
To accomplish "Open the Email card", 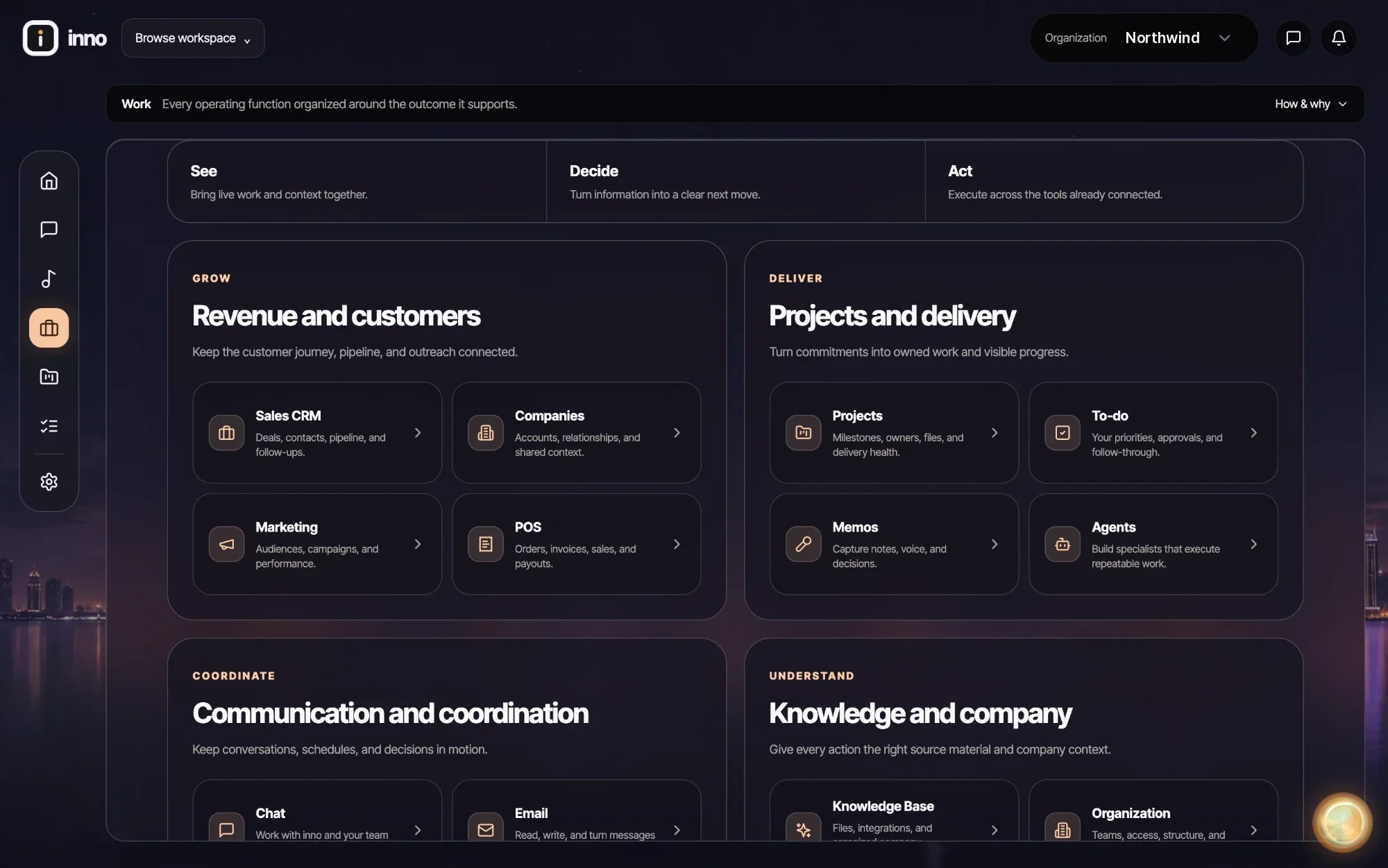I will [x=576, y=810].
